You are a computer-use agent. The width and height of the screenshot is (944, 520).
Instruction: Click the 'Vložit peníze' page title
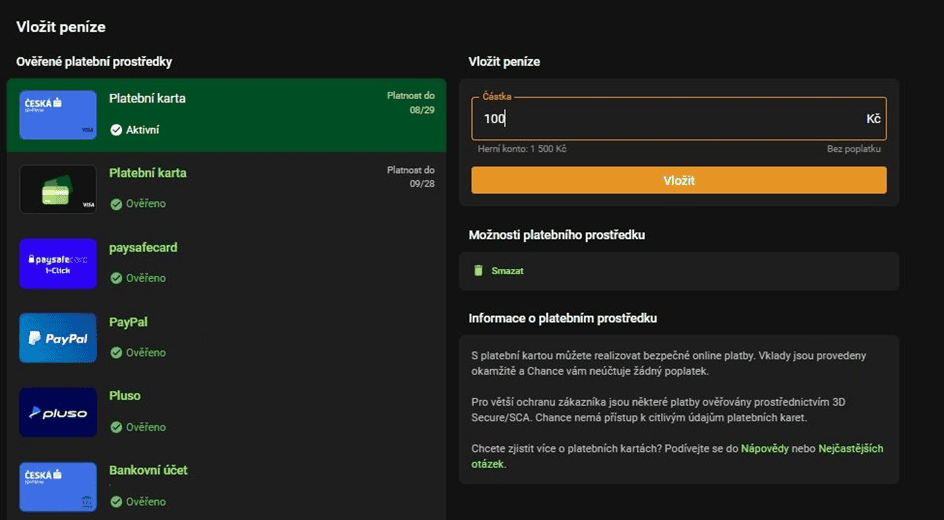click(x=61, y=26)
